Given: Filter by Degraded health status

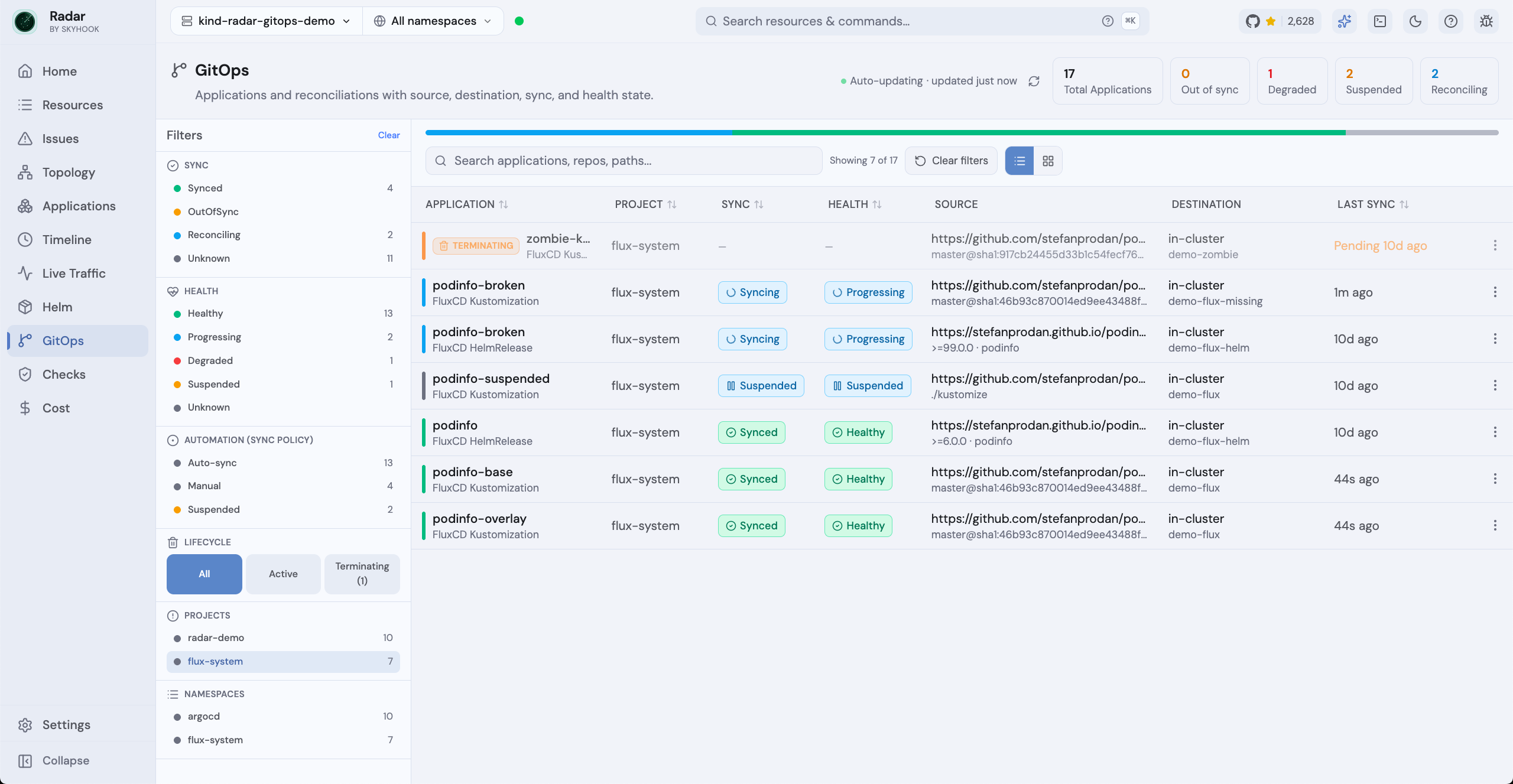Looking at the screenshot, I should pos(283,361).
